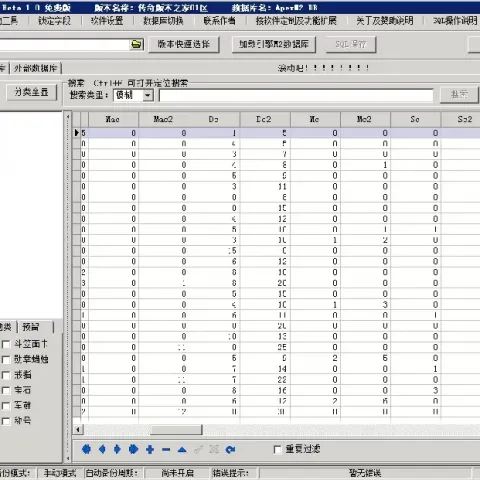Click the search button right of search box

(460, 95)
